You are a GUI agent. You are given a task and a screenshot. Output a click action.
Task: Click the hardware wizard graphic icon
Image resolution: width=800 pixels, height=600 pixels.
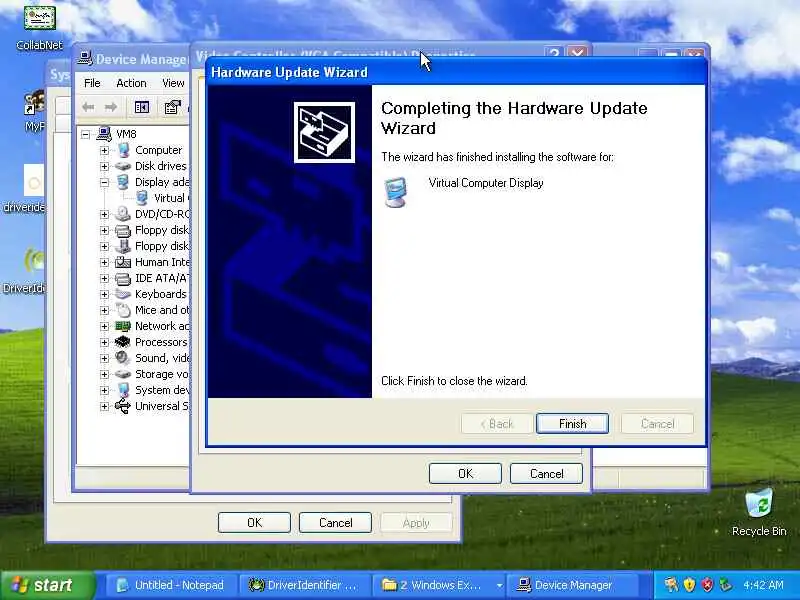point(324,132)
